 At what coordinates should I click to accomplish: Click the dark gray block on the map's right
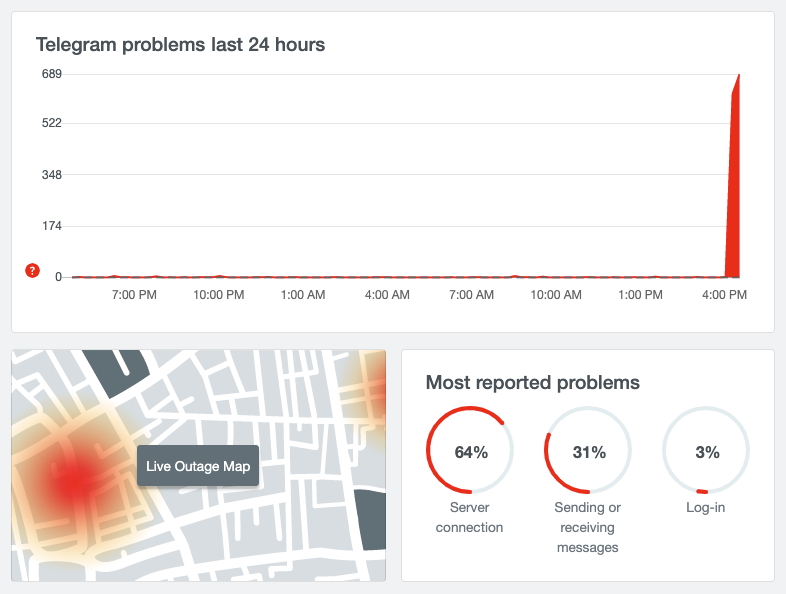371,520
